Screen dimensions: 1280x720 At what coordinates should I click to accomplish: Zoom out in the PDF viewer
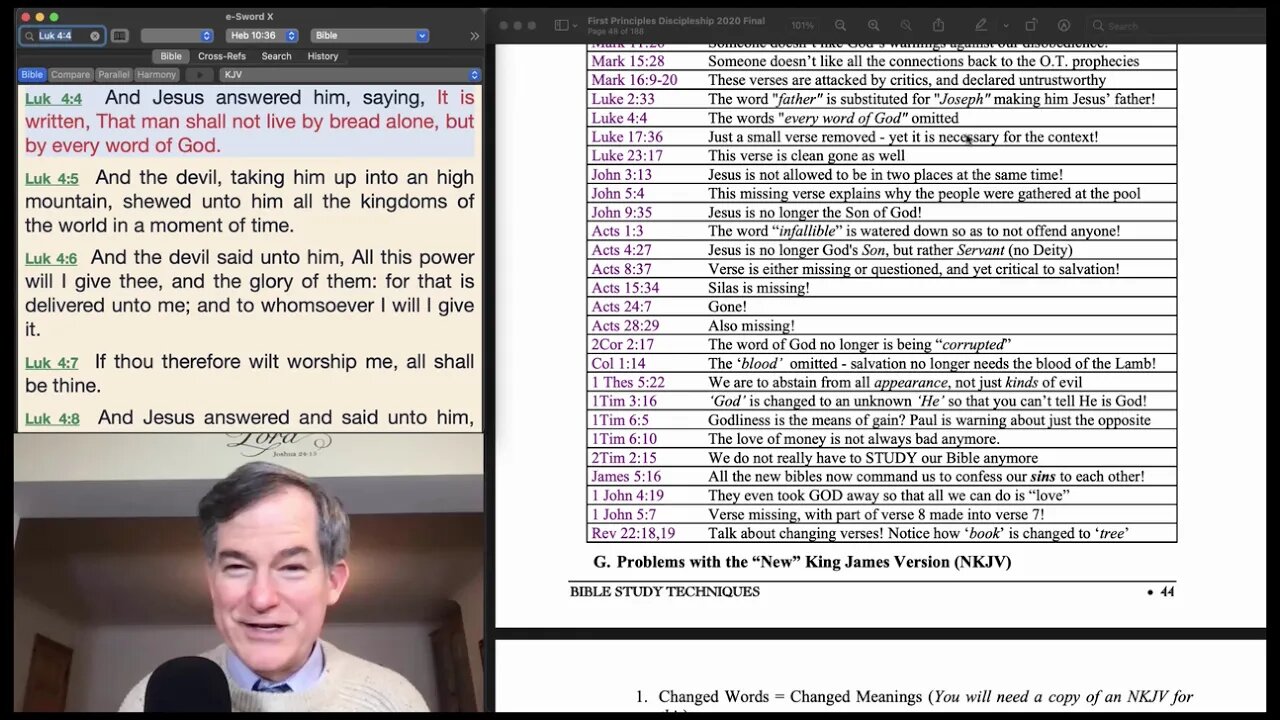[841, 25]
